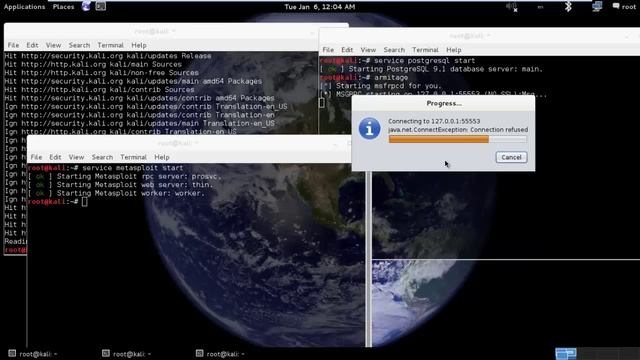
Task: Launch the Iceweasel browser from the top panel
Action: pos(86,6)
